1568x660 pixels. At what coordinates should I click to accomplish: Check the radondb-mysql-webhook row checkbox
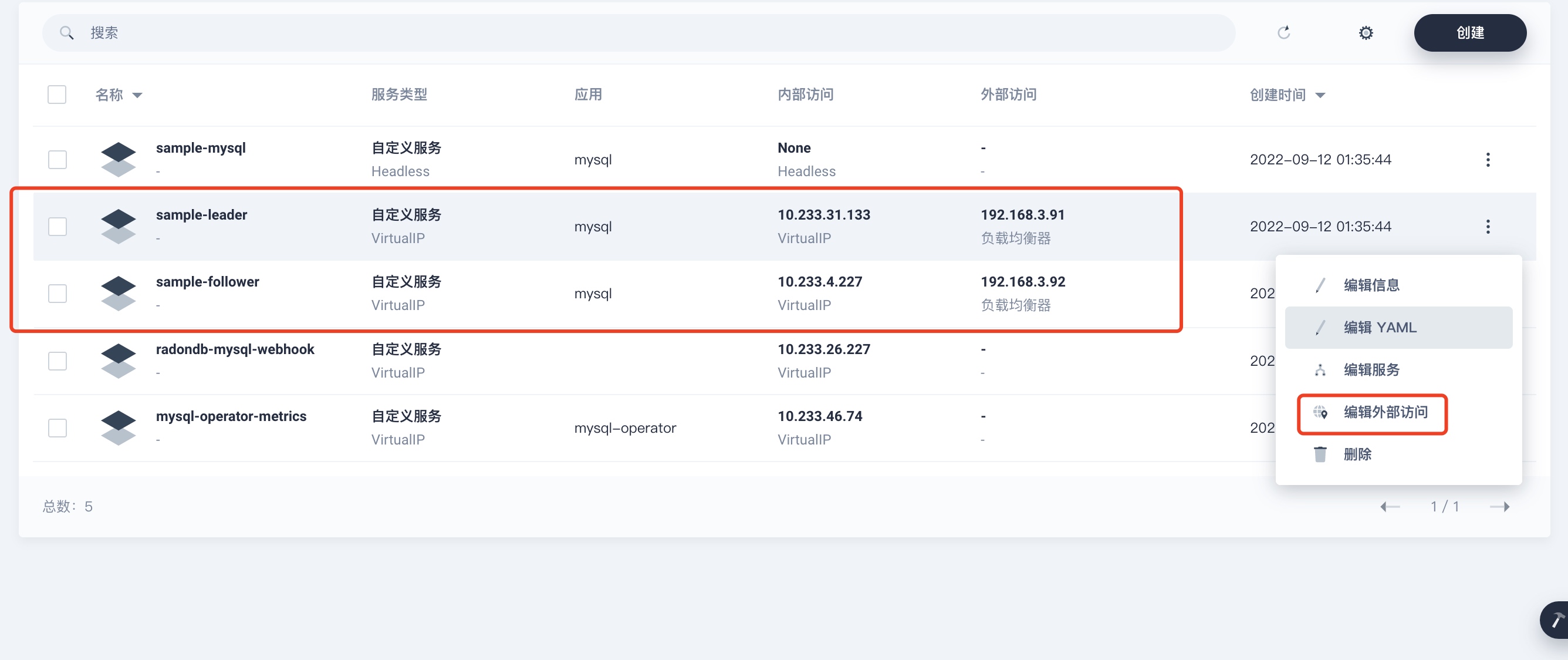pos(58,361)
